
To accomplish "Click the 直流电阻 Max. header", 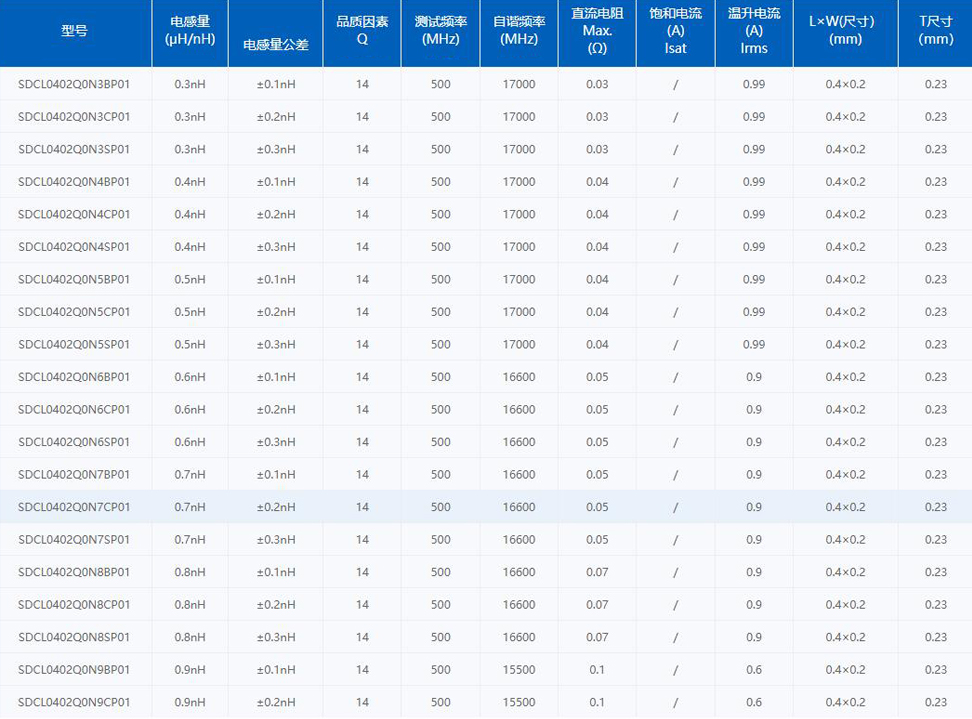I will pos(597,31).
